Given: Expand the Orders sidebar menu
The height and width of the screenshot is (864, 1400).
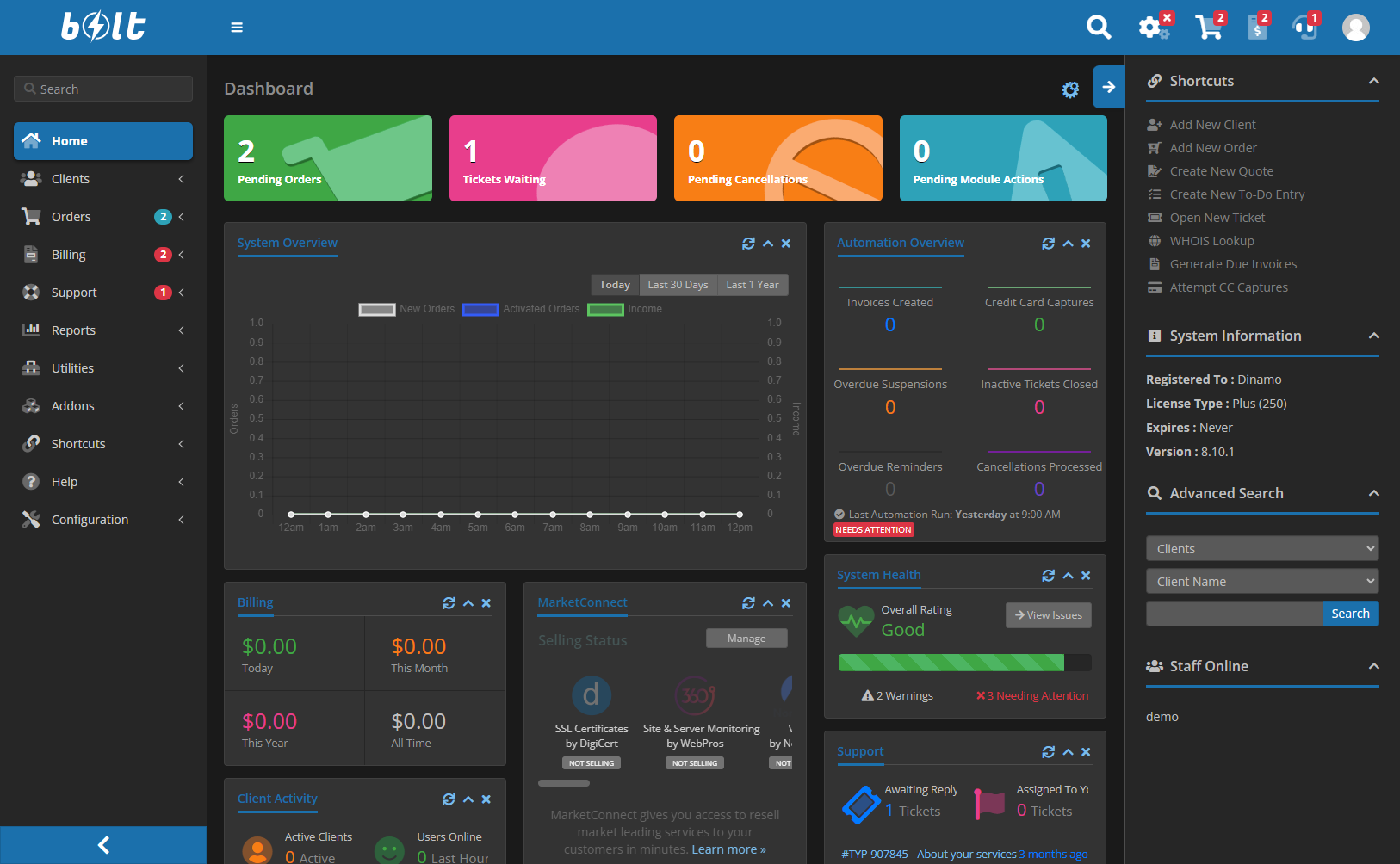Looking at the screenshot, I should 103,217.
